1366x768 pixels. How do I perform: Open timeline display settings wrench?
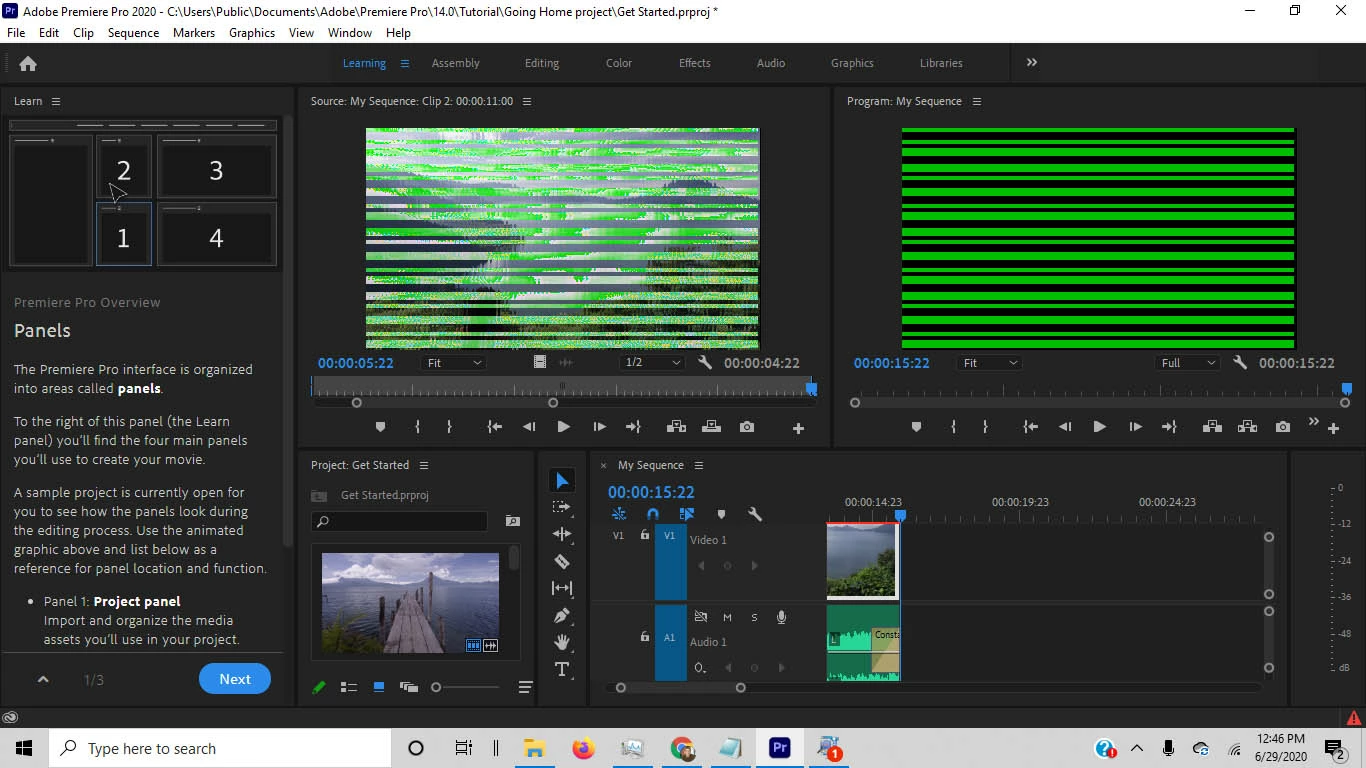click(x=755, y=514)
